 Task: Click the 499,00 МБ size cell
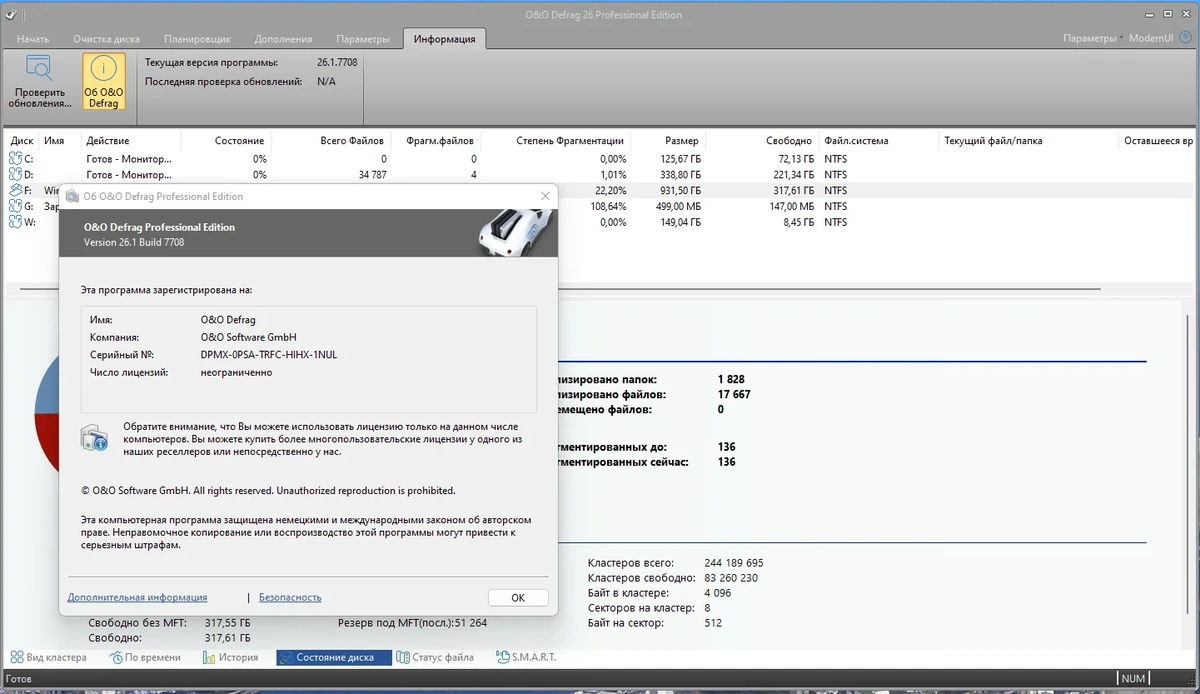[x=678, y=207]
